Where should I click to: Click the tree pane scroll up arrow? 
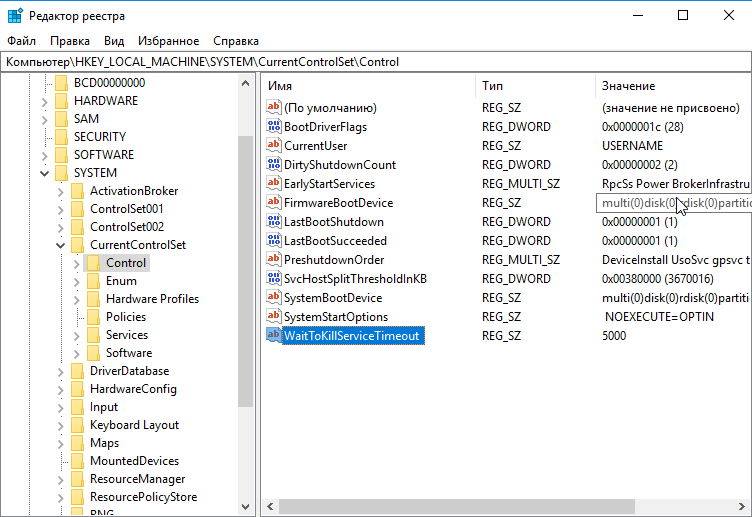[246, 83]
